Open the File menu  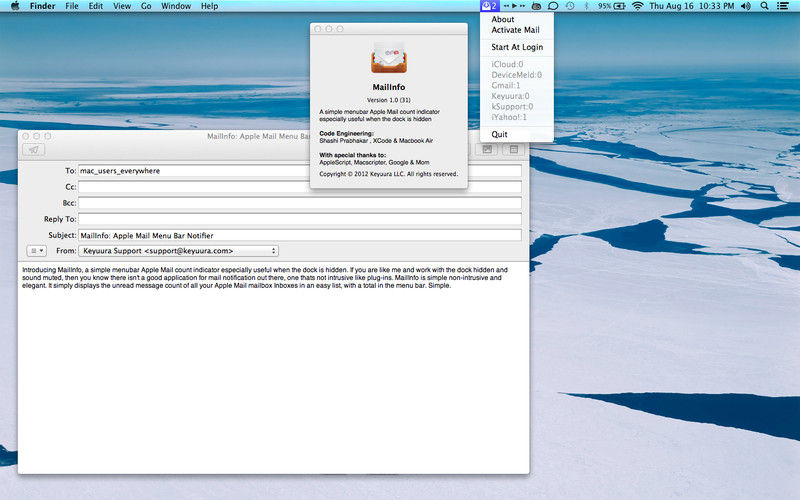click(x=72, y=6)
